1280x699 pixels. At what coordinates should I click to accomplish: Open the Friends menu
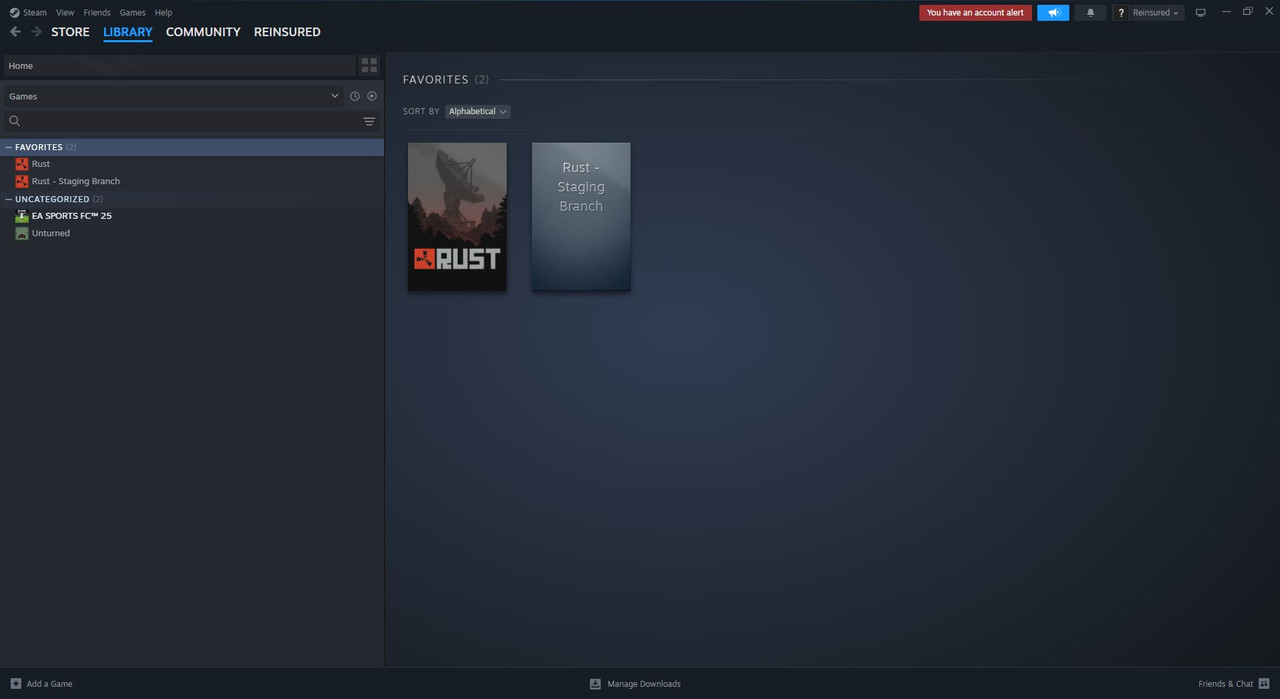pos(97,13)
